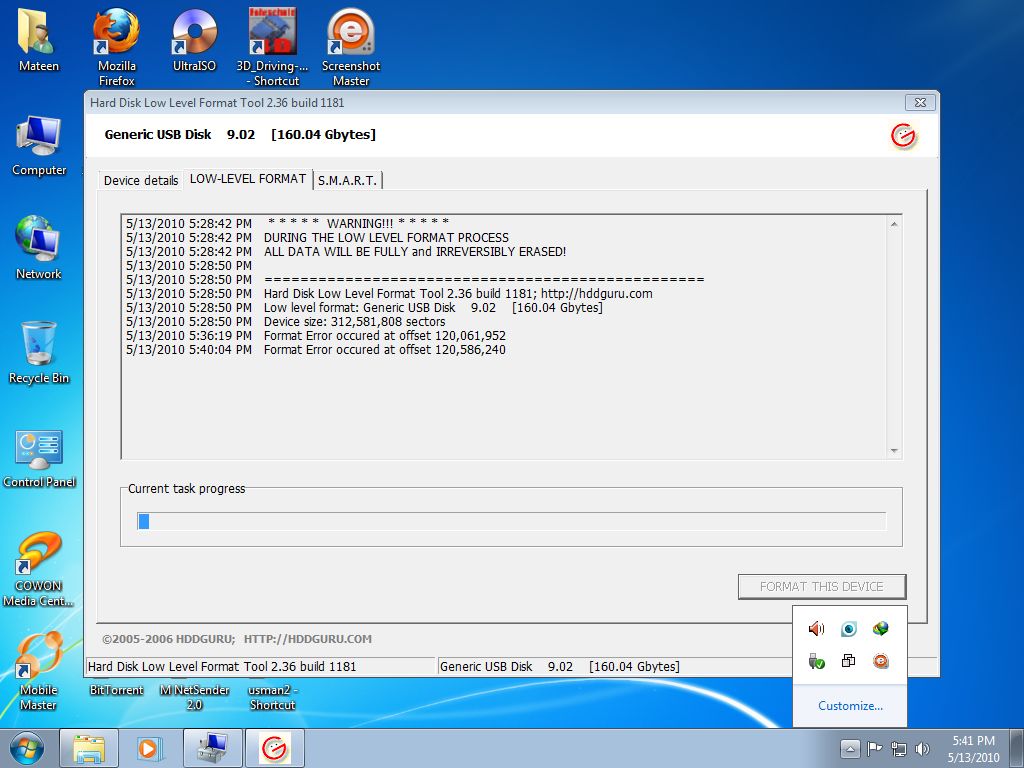Select the usman2 Shortcut desktop icon
Viewport: 1024px width, 768px height.
tap(272, 697)
